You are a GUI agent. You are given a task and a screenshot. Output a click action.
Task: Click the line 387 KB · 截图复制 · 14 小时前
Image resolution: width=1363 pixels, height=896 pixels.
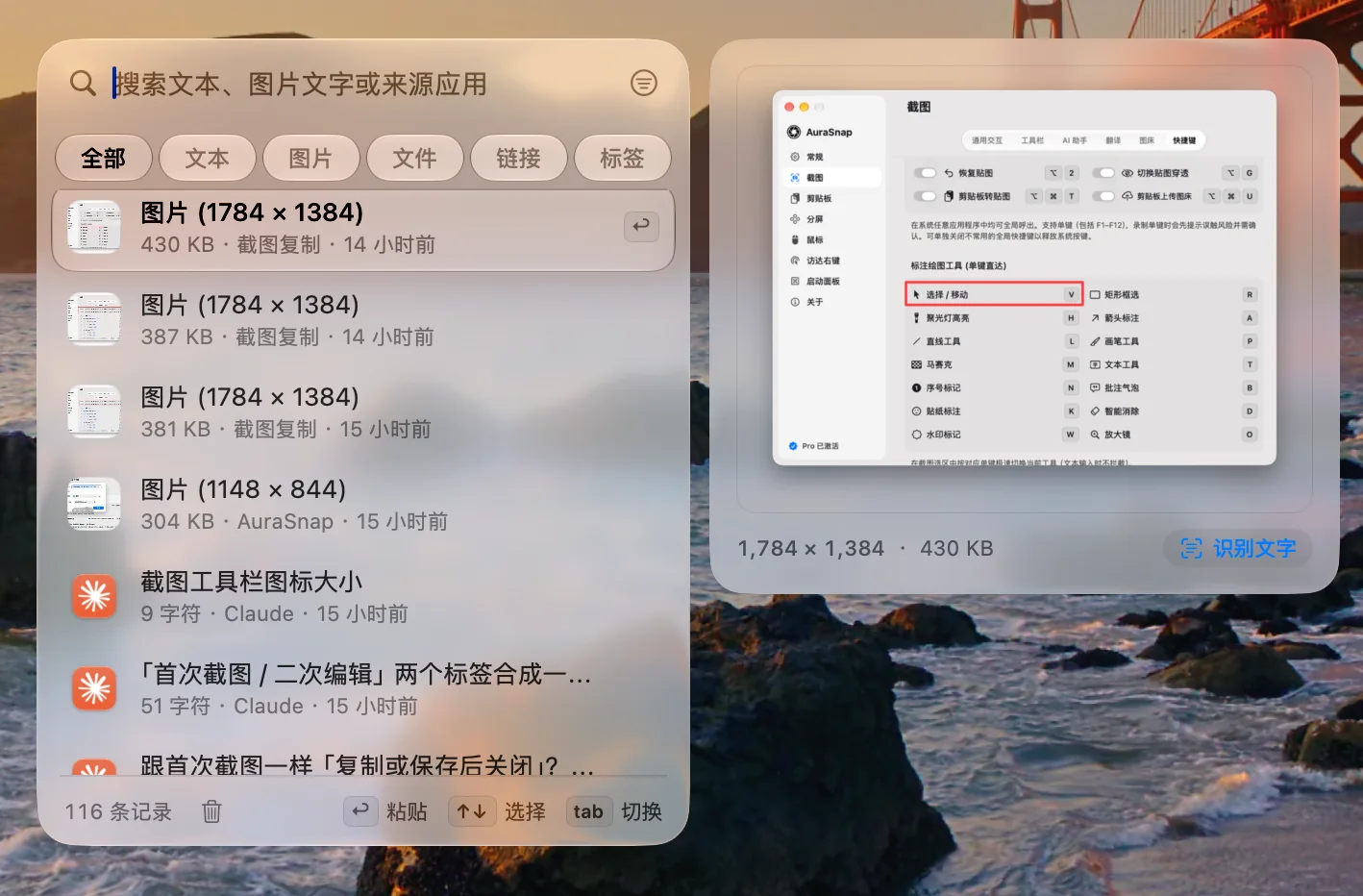pyautogui.click(x=287, y=337)
